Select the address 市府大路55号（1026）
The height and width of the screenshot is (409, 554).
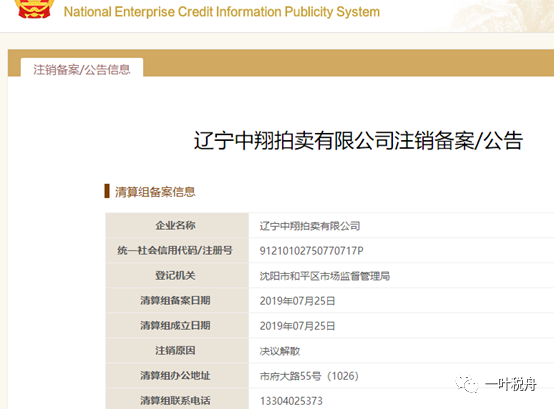click(x=309, y=376)
